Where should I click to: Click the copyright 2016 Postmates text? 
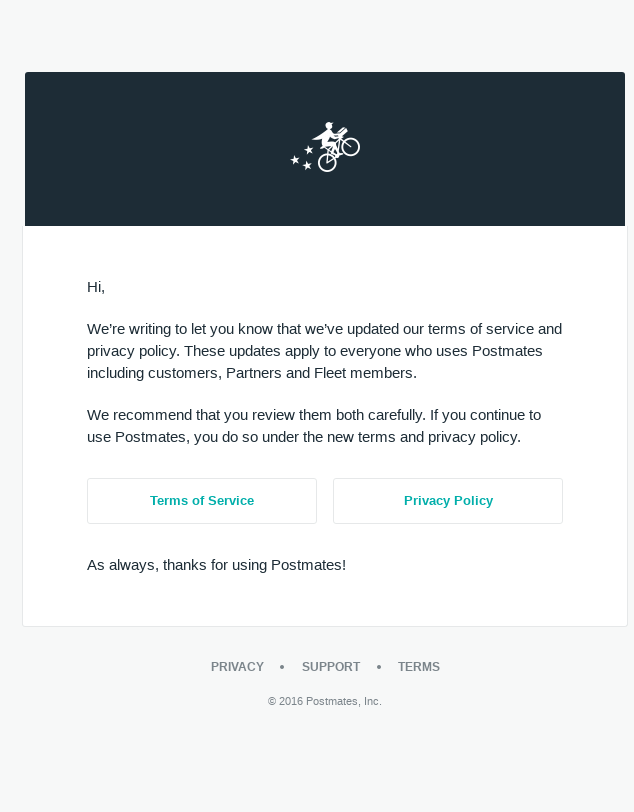(x=325, y=701)
